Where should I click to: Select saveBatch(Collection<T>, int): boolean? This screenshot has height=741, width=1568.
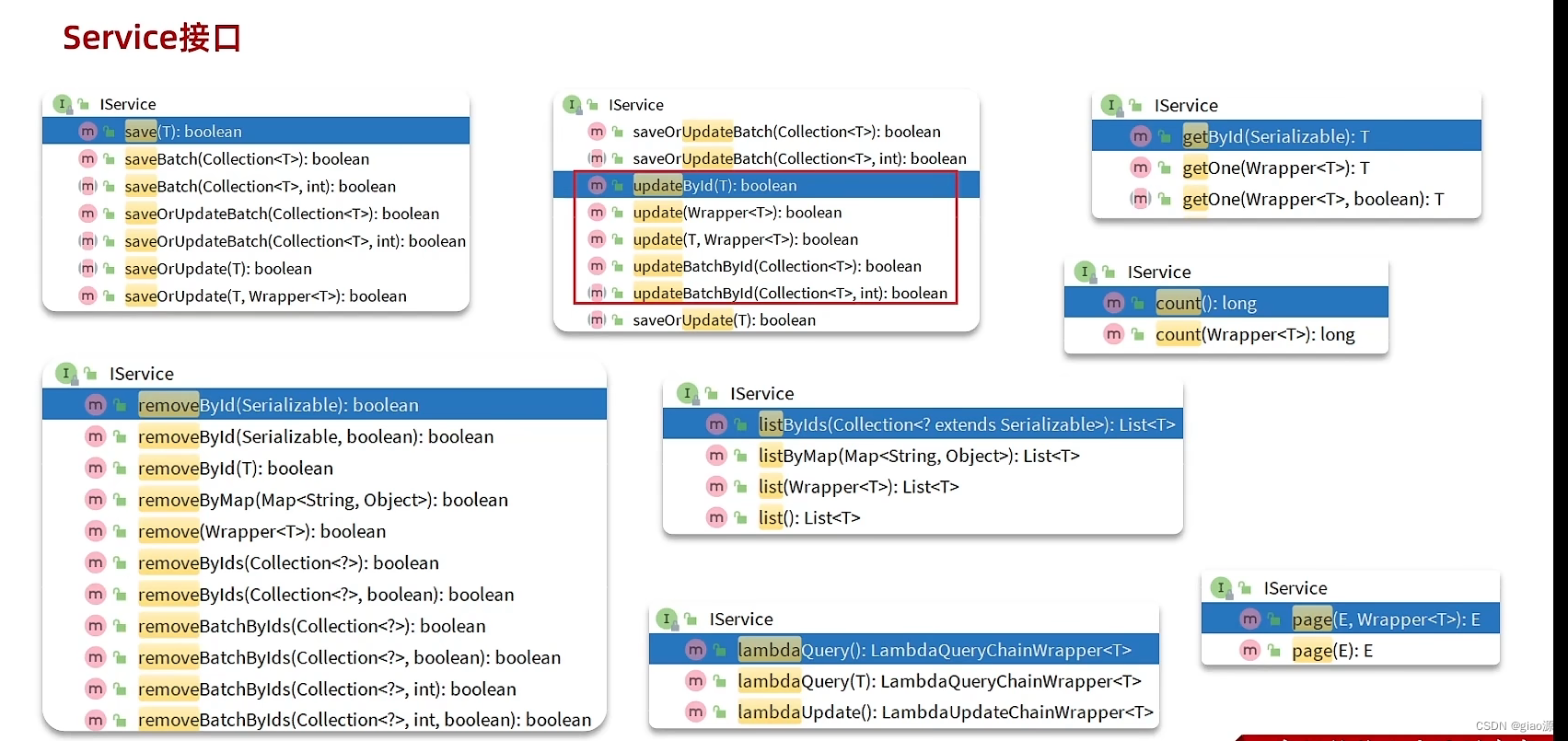[261, 186]
